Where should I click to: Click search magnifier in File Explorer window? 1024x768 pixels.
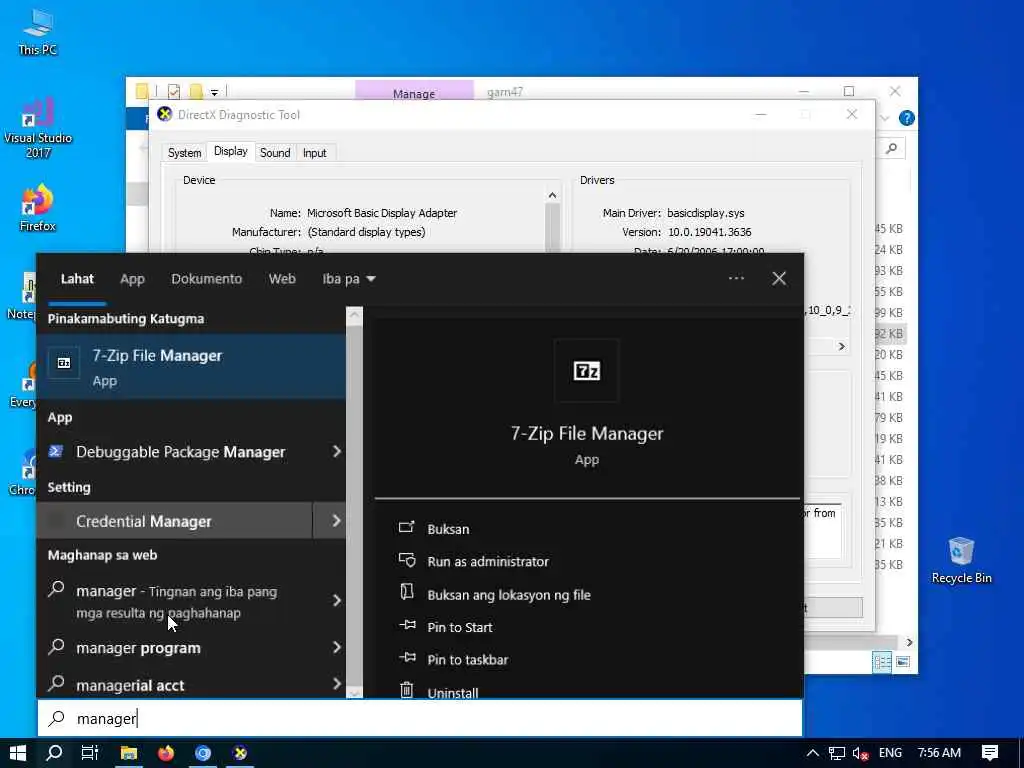[x=891, y=149]
